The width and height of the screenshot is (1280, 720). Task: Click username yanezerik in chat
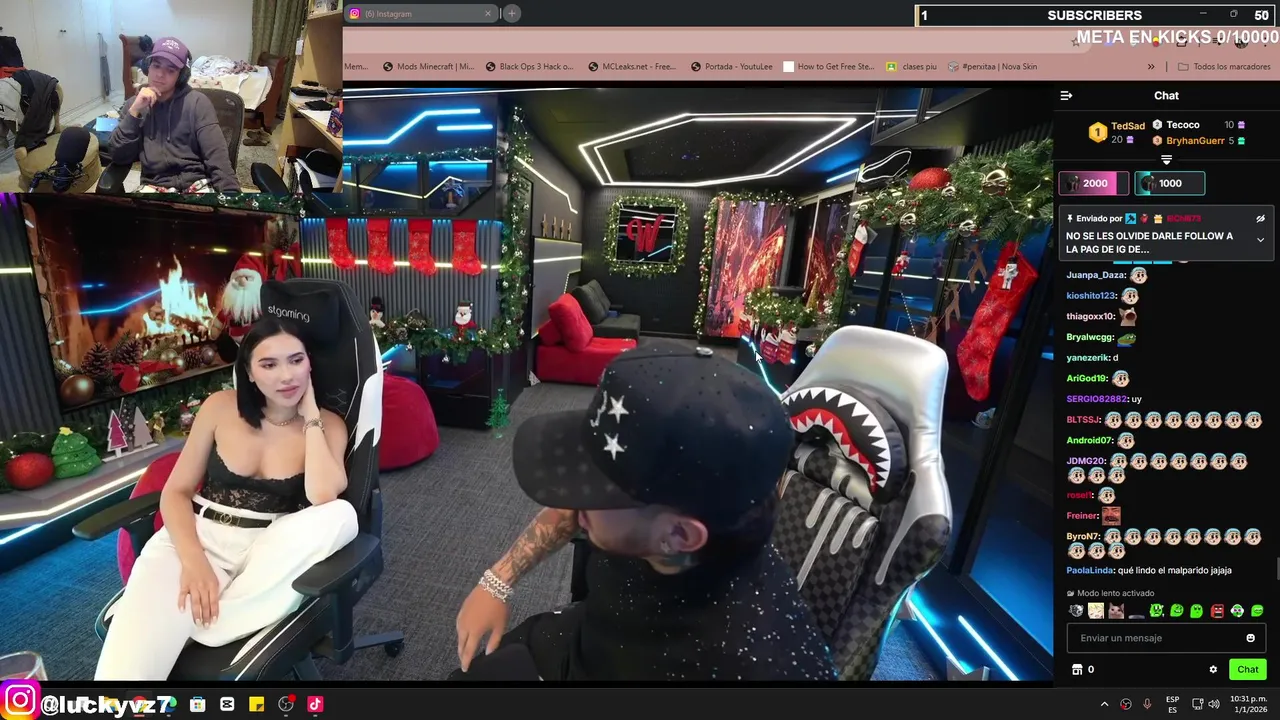[1088, 357]
